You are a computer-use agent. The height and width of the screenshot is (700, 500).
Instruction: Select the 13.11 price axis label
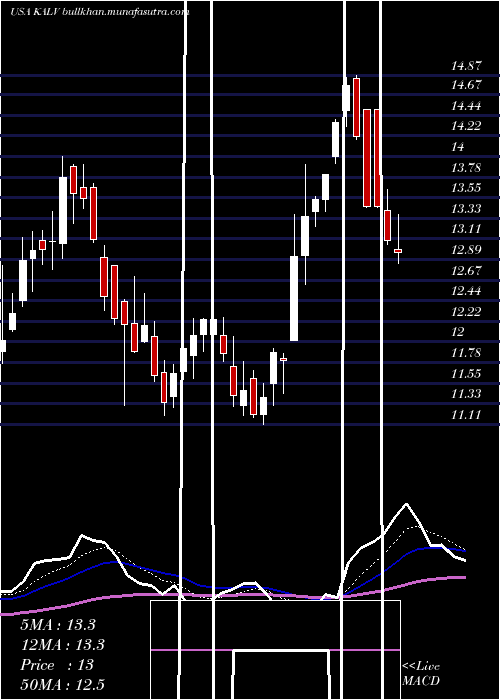coord(466,229)
